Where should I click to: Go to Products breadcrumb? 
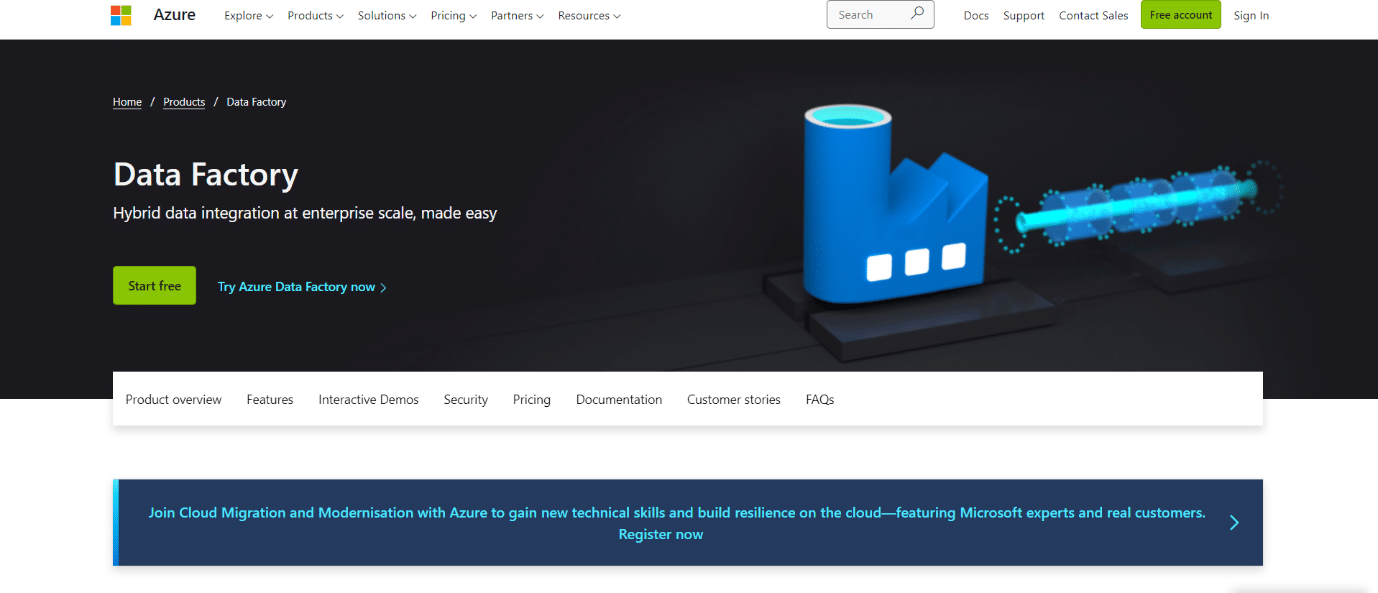click(184, 102)
